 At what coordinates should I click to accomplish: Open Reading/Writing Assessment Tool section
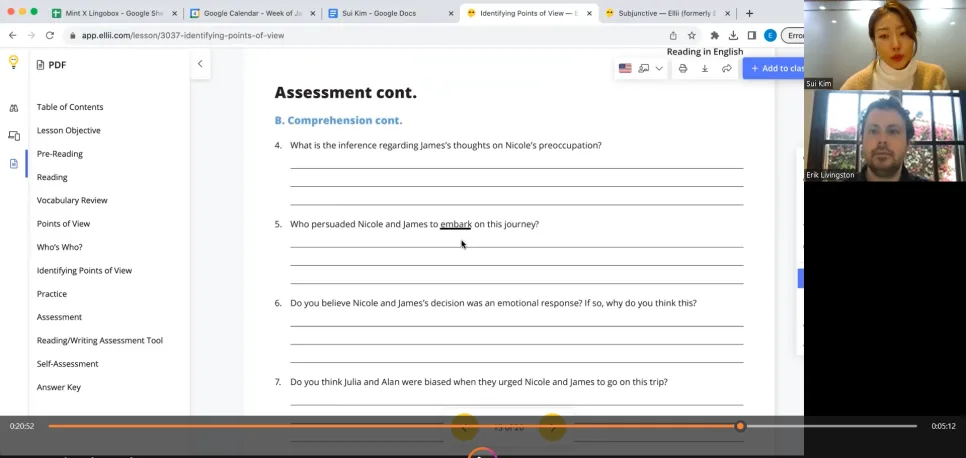click(99, 340)
